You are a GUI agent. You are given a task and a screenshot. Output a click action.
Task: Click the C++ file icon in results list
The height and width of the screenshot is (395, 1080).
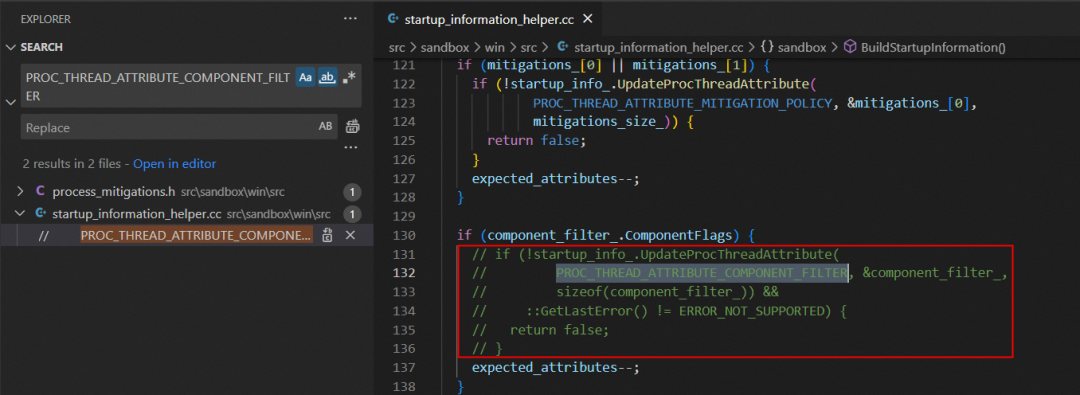pos(40,213)
